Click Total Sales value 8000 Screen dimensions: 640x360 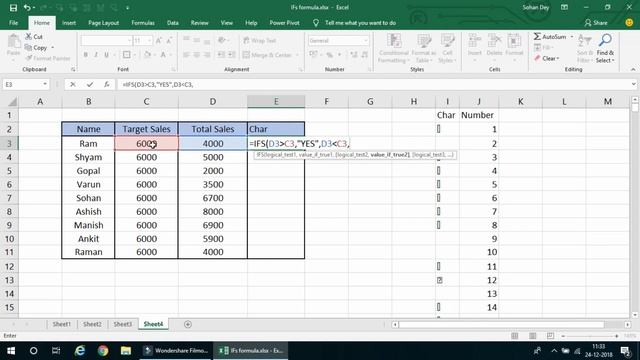(x=213, y=211)
